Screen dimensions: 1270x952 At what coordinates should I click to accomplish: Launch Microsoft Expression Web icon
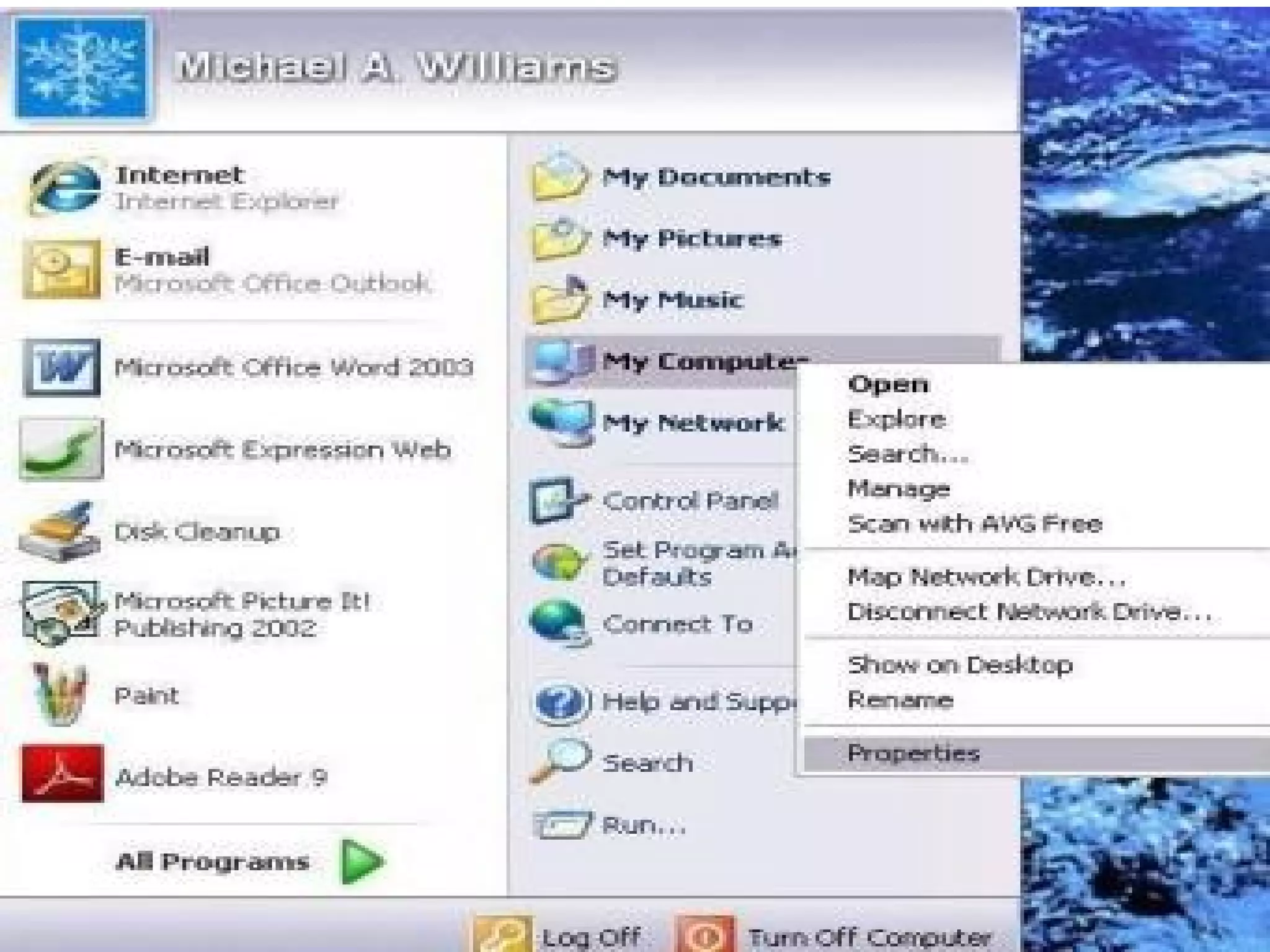pyautogui.click(x=61, y=449)
